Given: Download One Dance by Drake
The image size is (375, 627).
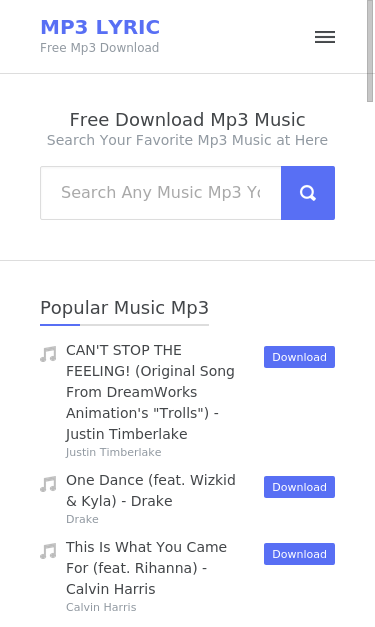Looking at the screenshot, I should click(299, 487).
